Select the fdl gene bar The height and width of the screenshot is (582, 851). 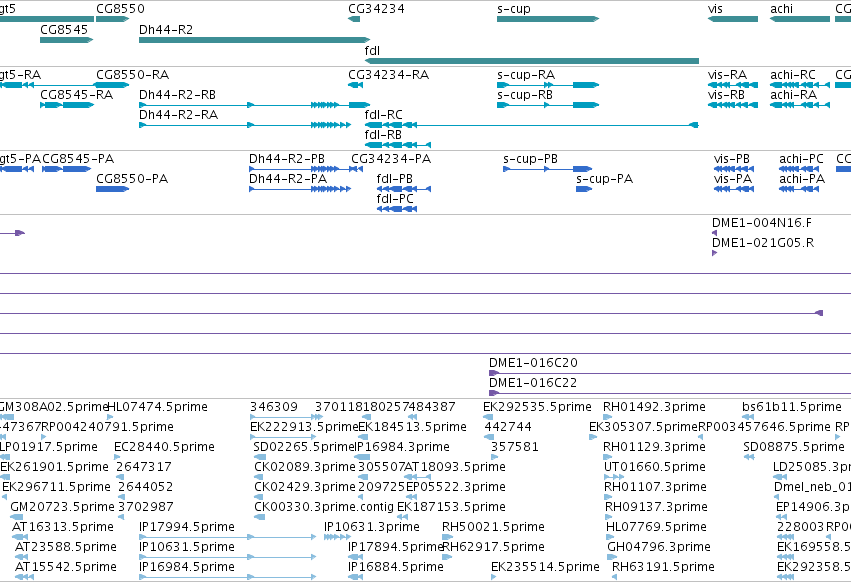pyautogui.click(x=532, y=61)
